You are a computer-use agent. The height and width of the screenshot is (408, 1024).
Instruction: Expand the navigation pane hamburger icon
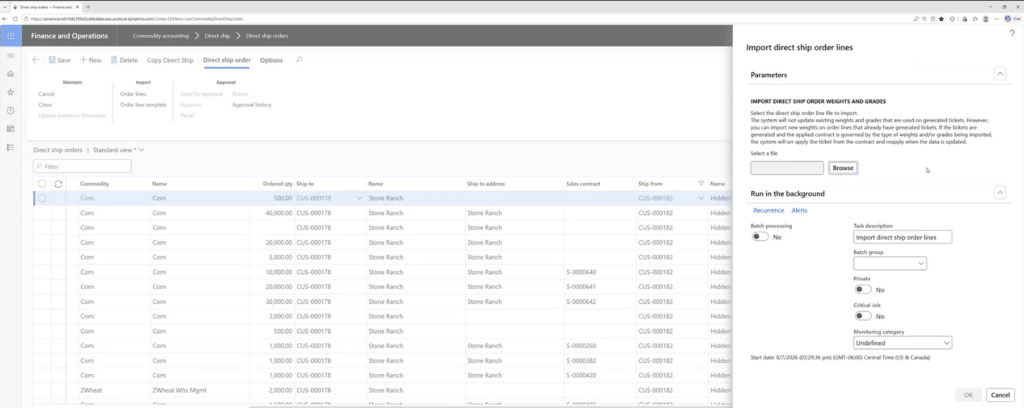10,55
